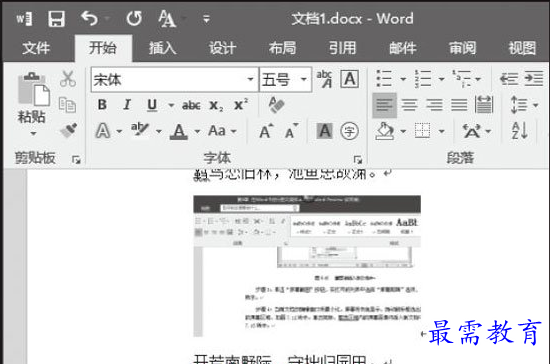Click Increase Indent icon
The width and height of the screenshot is (550, 364).
[534, 79]
